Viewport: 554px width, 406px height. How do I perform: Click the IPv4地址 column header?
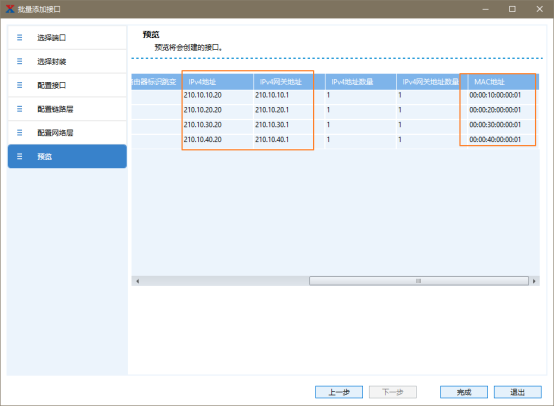click(217, 82)
